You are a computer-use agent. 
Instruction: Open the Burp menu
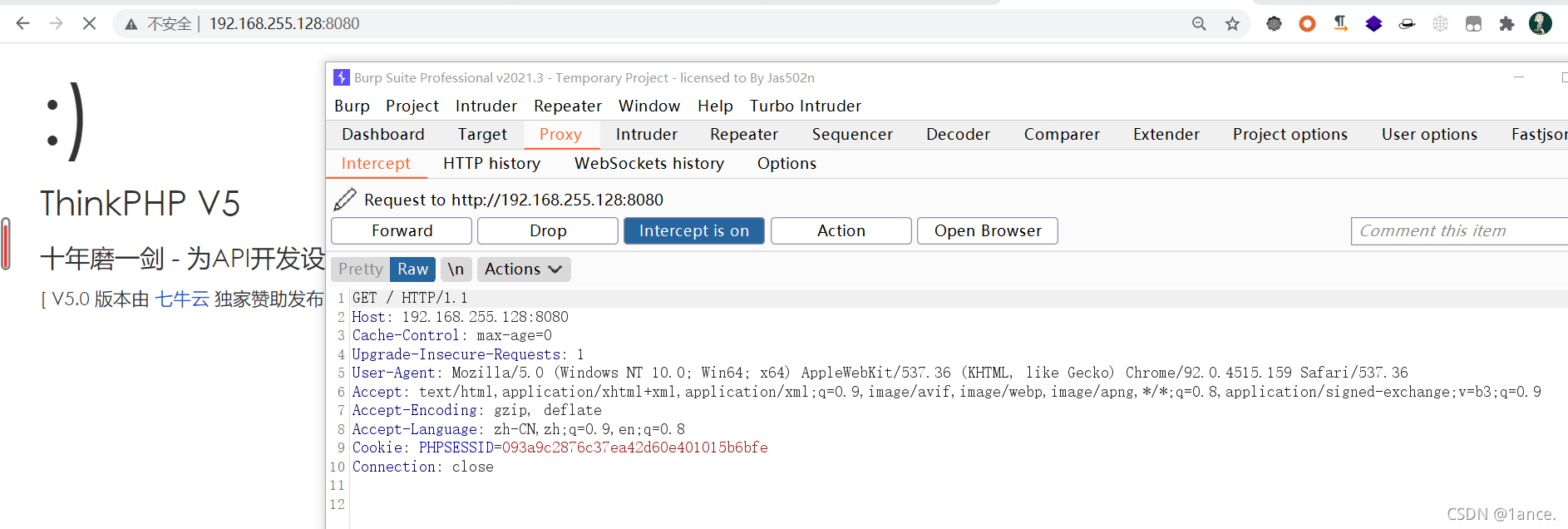tap(352, 106)
